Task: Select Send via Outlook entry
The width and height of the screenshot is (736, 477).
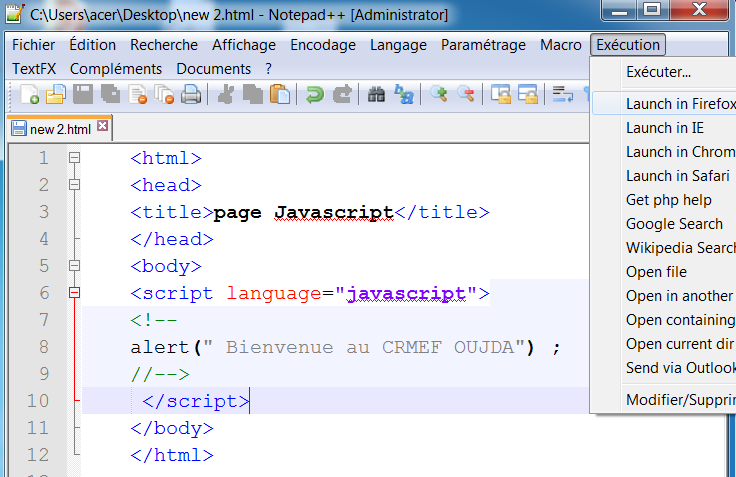Action: 663,367
